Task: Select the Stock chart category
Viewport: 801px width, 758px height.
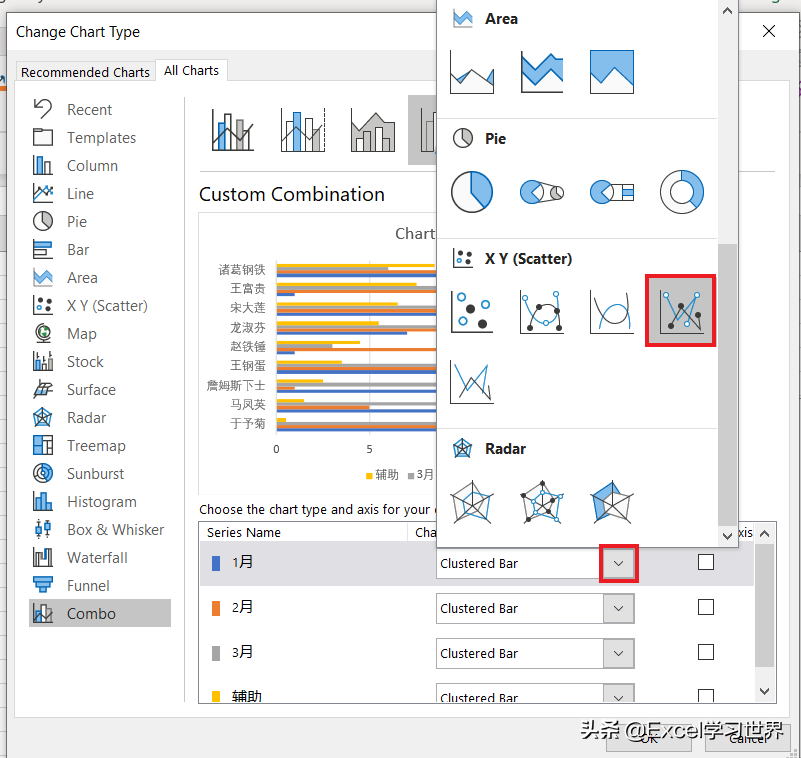Action: tap(85, 362)
